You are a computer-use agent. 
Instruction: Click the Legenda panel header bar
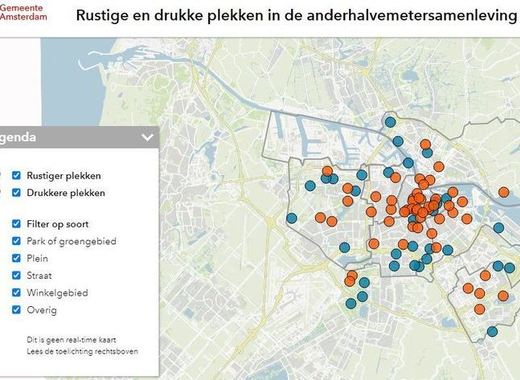[79, 137]
